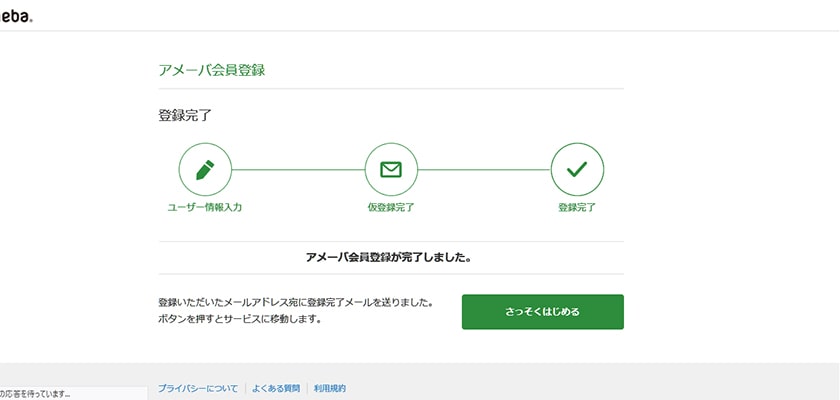The image size is (840, 400).
Task: Open the 利用規約 footer link
Action: tap(330, 388)
